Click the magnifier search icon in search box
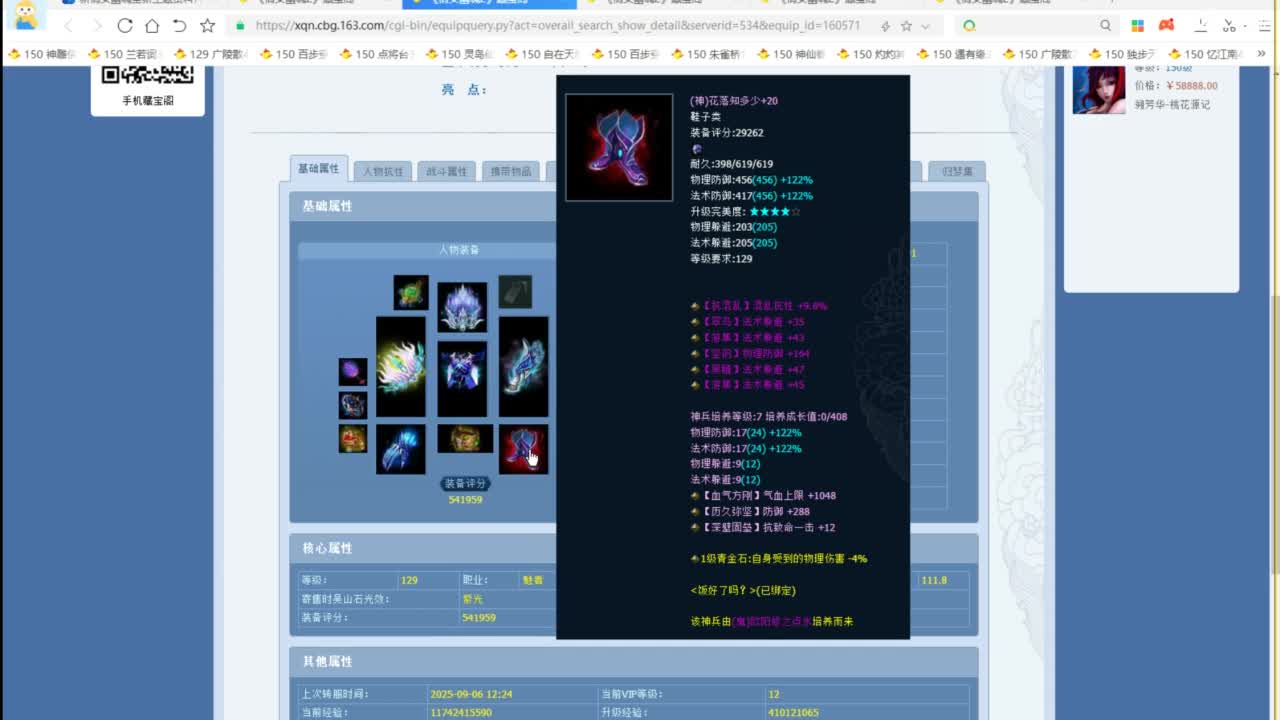This screenshot has width=1280, height=720. pyautogui.click(x=1105, y=26)
